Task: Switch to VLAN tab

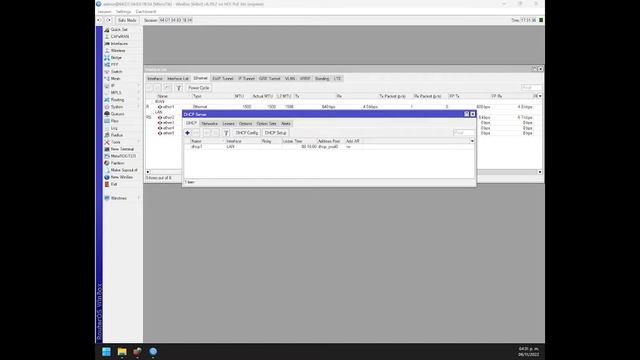Action: click(x=290, y=78)
